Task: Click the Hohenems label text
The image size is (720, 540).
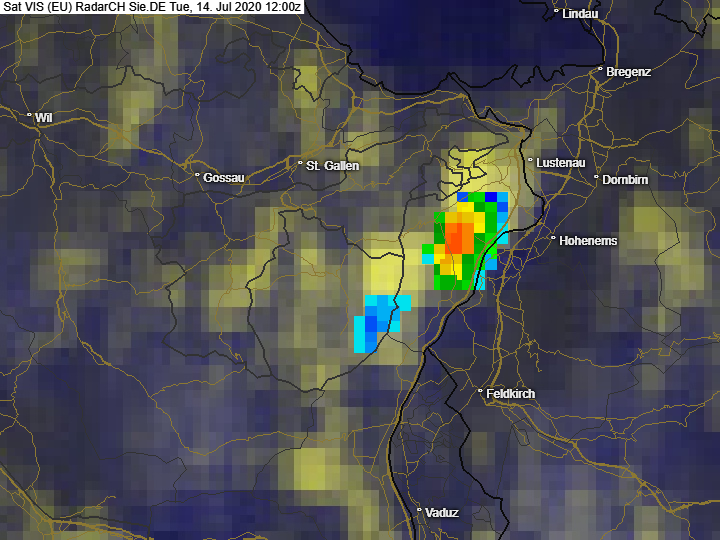Action: click(588, 241)
